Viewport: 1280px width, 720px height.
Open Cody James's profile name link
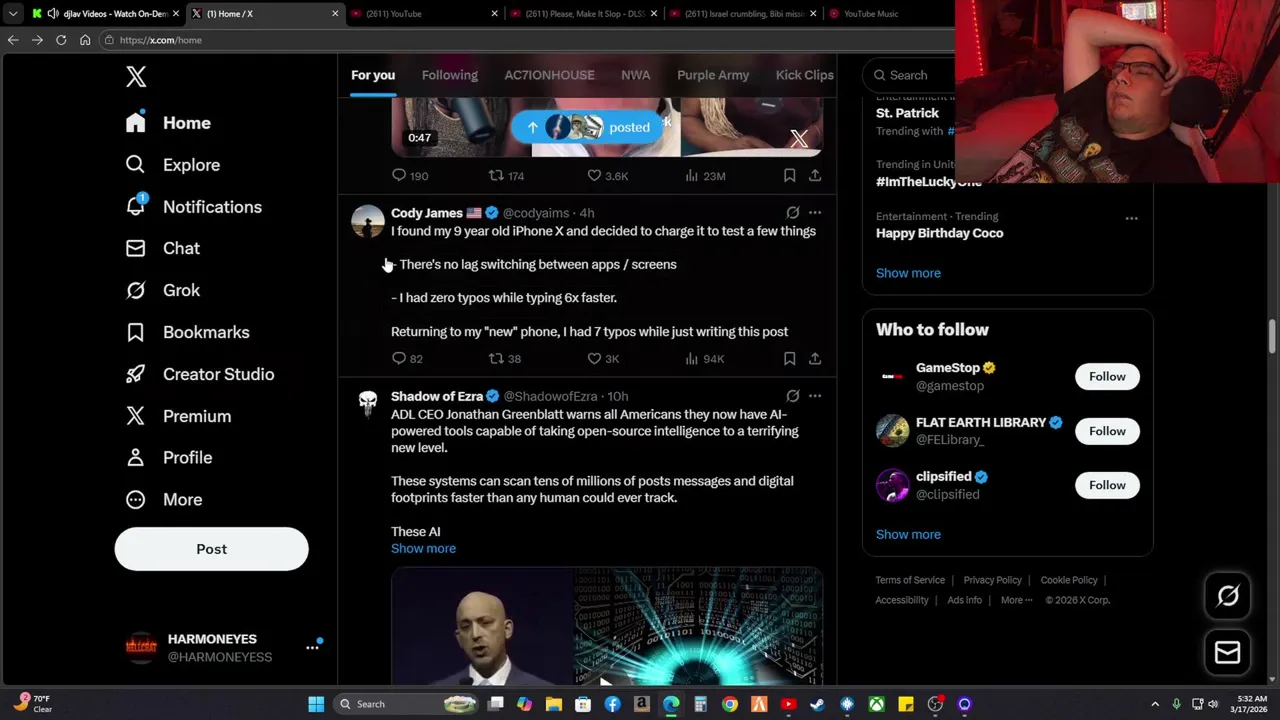(427, 213)
